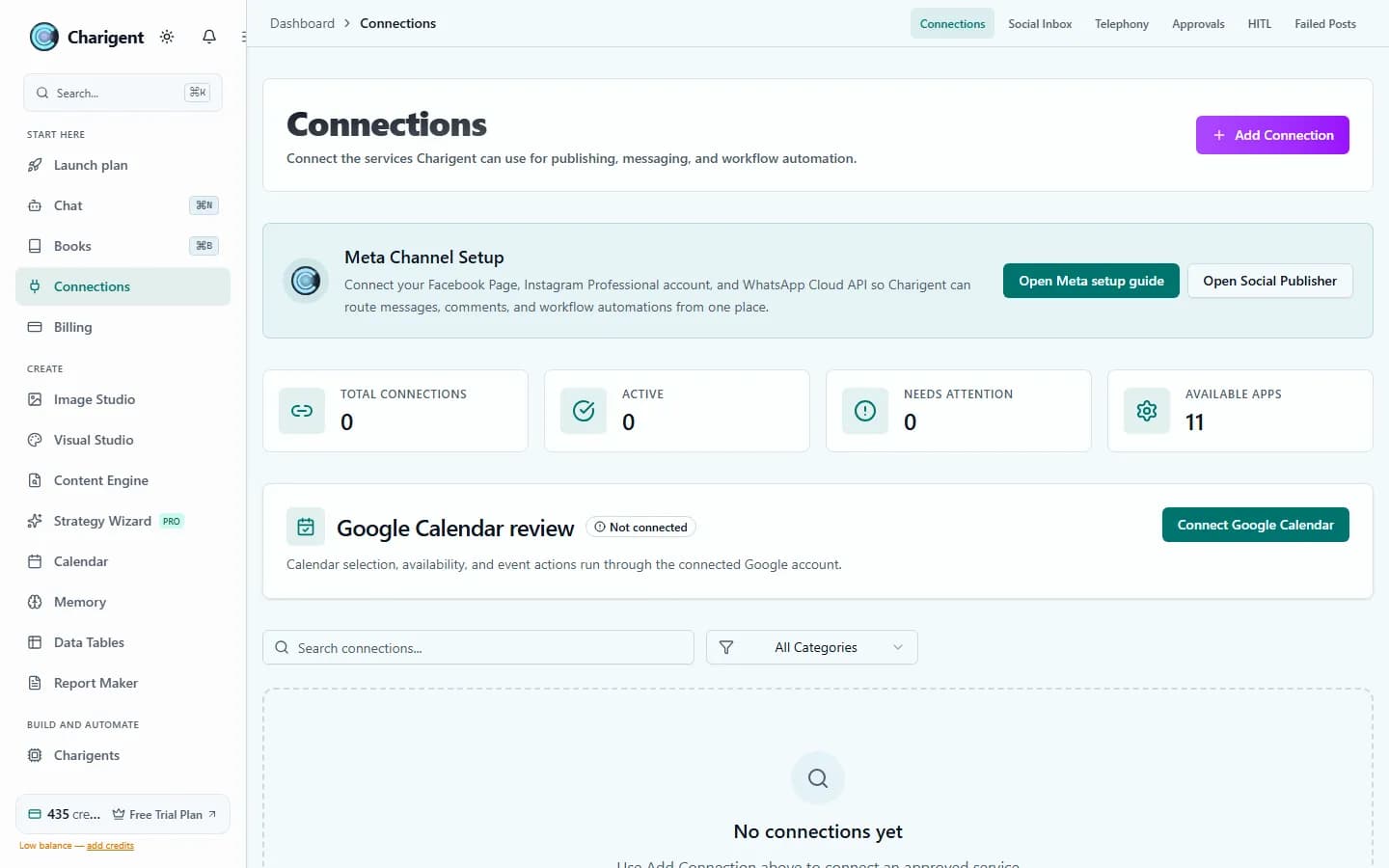Image resolution: width=1389 pixels, height=868 pixels.
Task: Click the Visual Studio palette icon
Action: [x=35, y=440]
